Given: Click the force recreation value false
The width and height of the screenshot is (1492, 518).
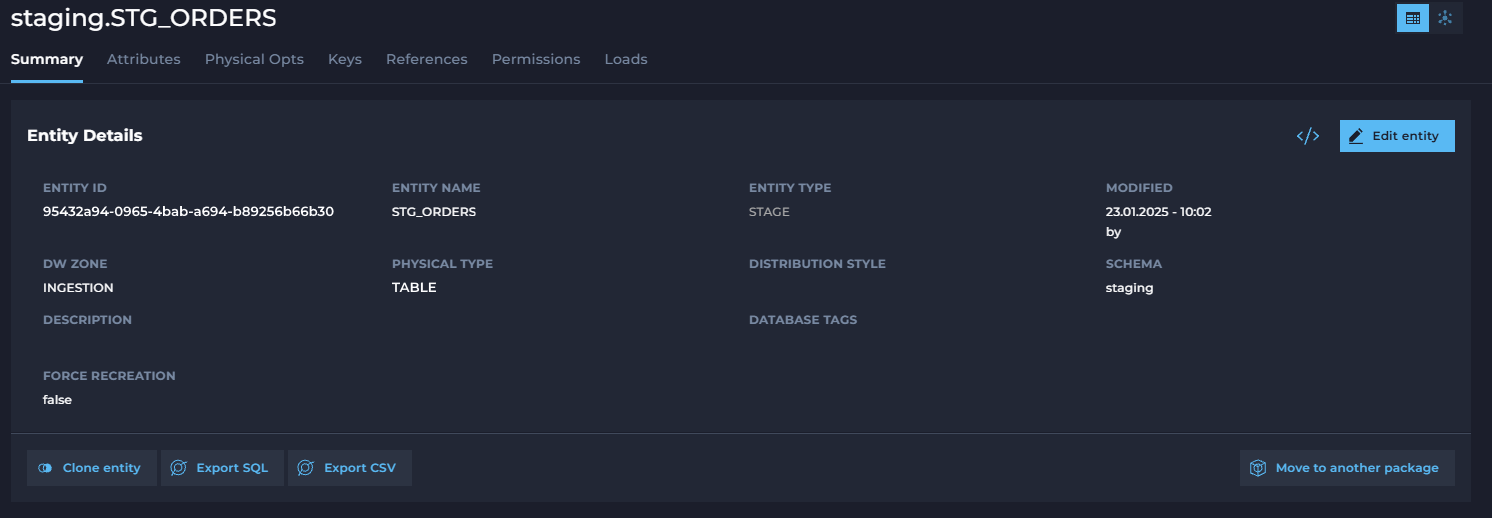Looking at the screenshot, I should click(57, 399).
